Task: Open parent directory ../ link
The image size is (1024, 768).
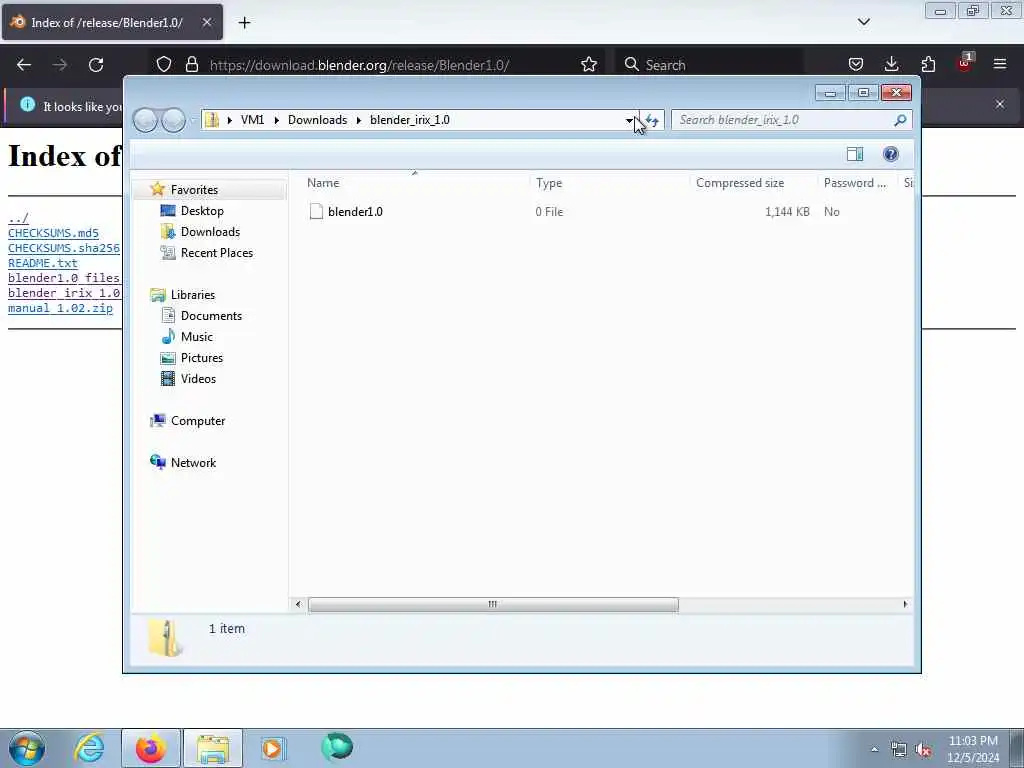Action: pos(18,218)
